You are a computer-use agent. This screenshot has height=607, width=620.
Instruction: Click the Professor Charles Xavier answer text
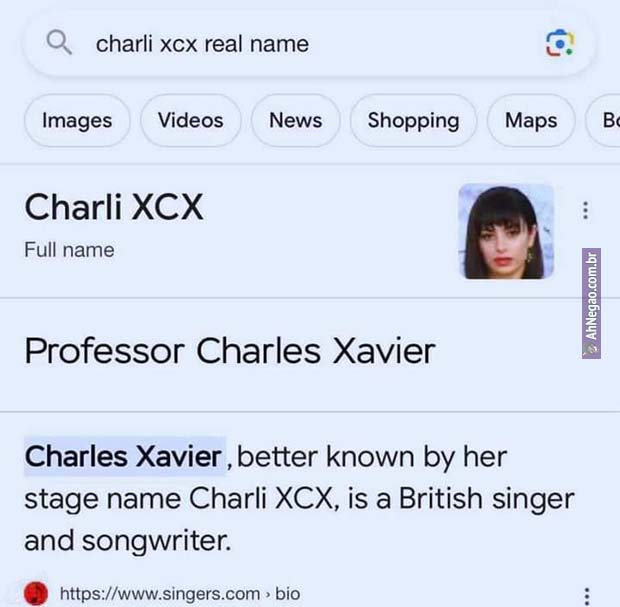(x=230, y=351)
